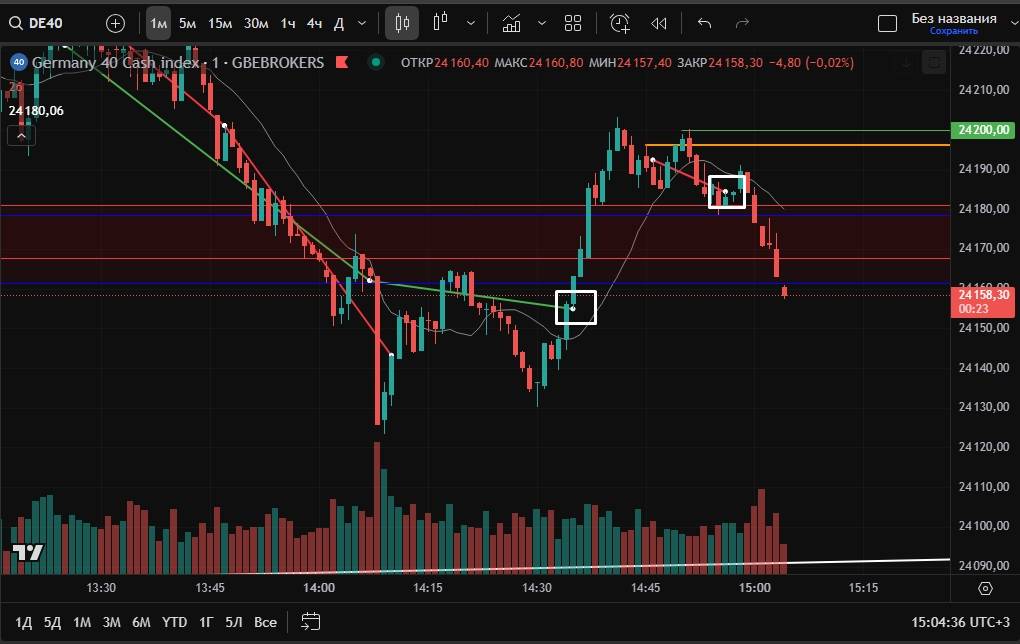This screenshot has height=644, width=1020.
Task: Select the 1м timeframe
Action: click(158, 24)
